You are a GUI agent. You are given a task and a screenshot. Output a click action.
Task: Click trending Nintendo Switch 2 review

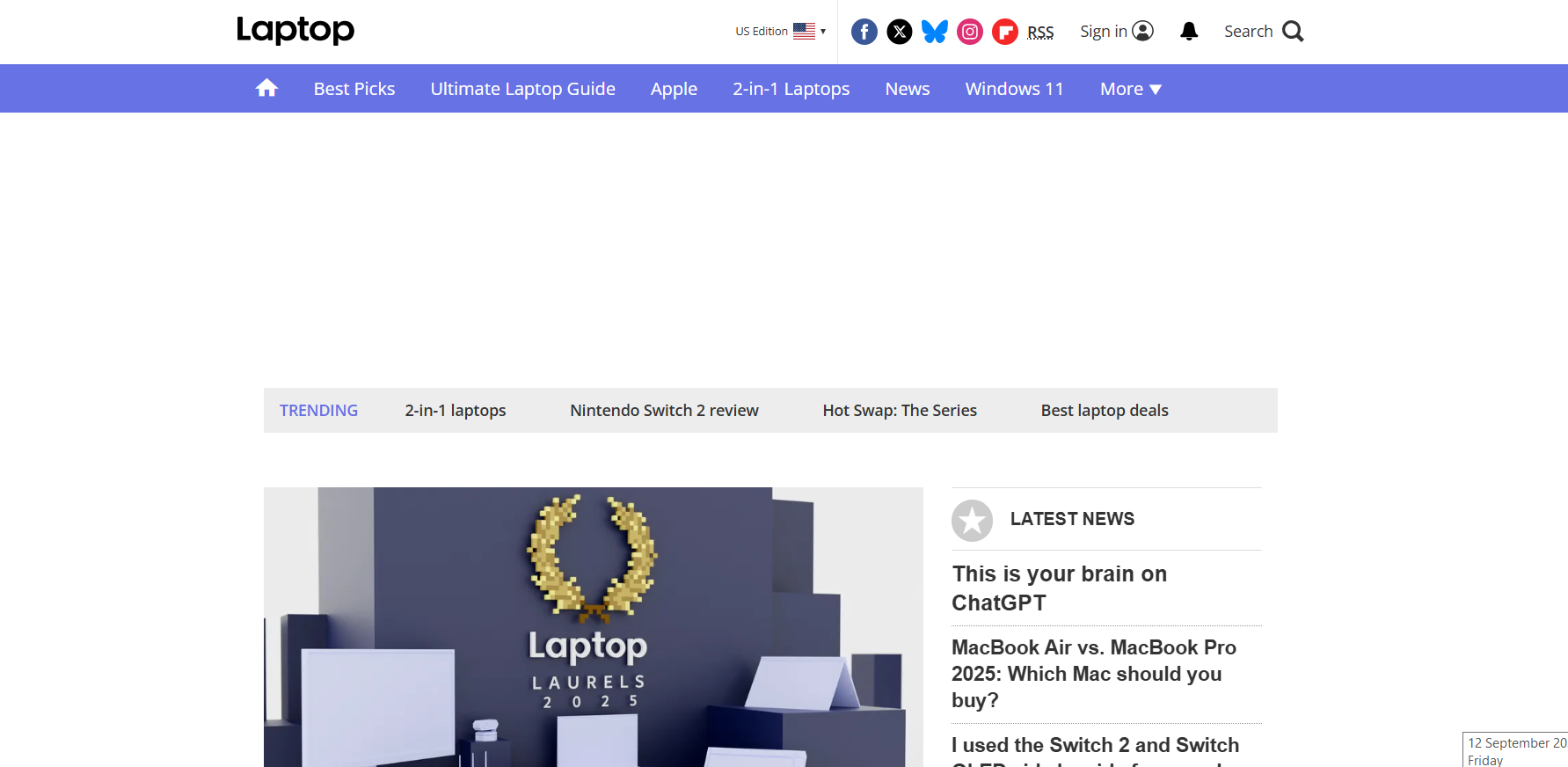(x=664, y=411)
